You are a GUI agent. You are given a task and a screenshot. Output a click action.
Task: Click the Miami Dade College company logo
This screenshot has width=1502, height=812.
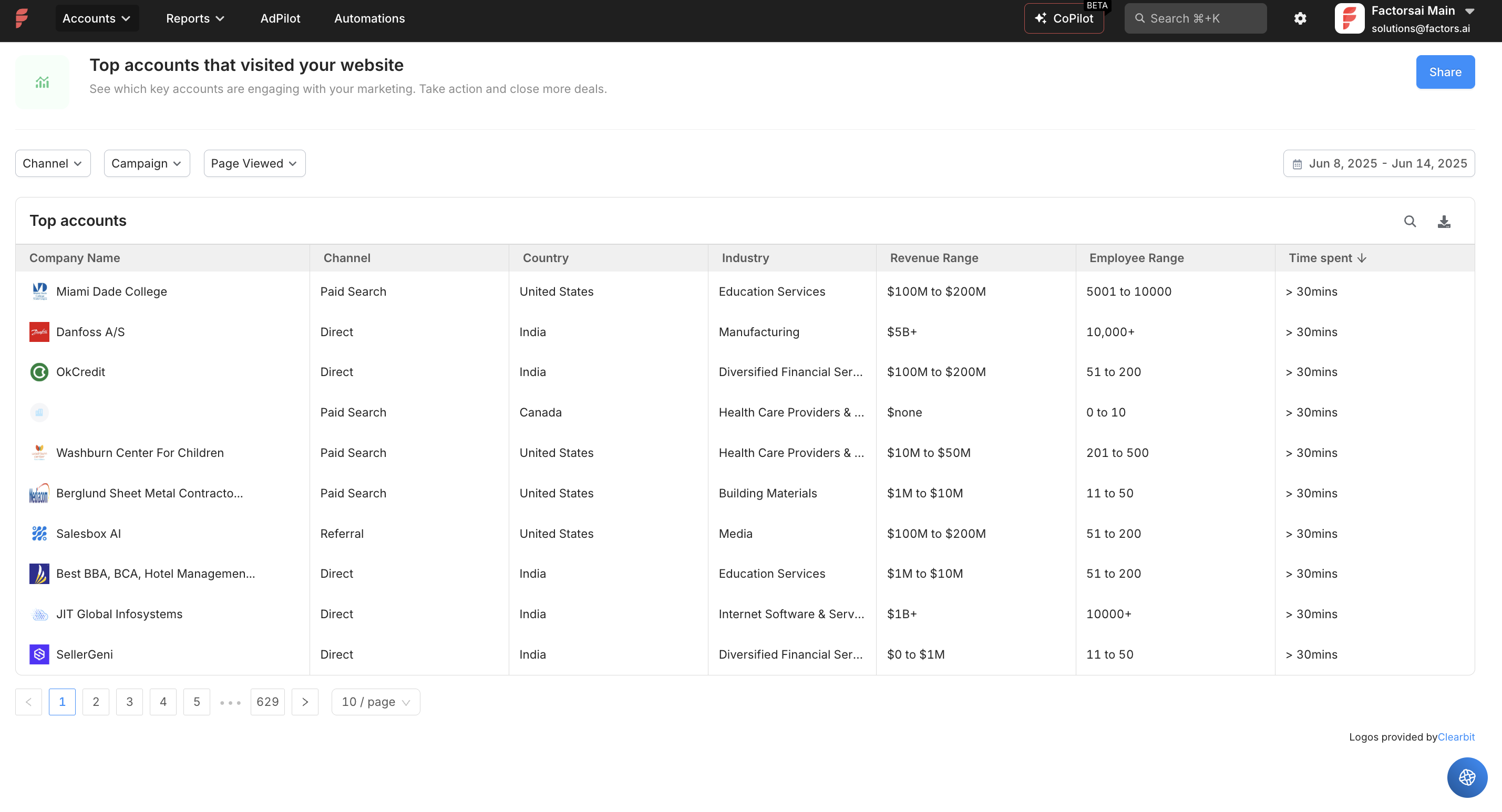[38, 292]
